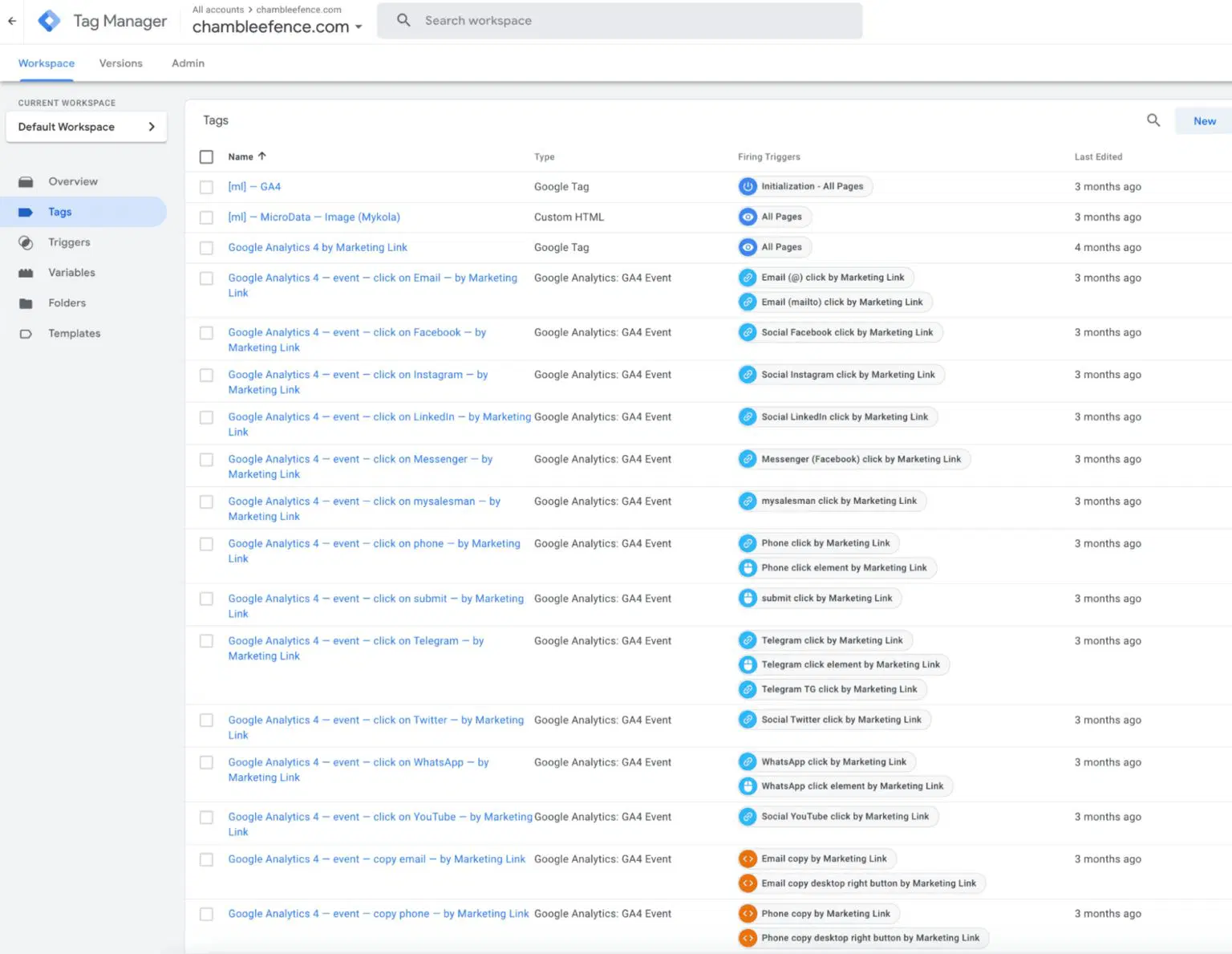
Task: Select the click on WhatsApp tag checkbox
Action: coord(206,763)
